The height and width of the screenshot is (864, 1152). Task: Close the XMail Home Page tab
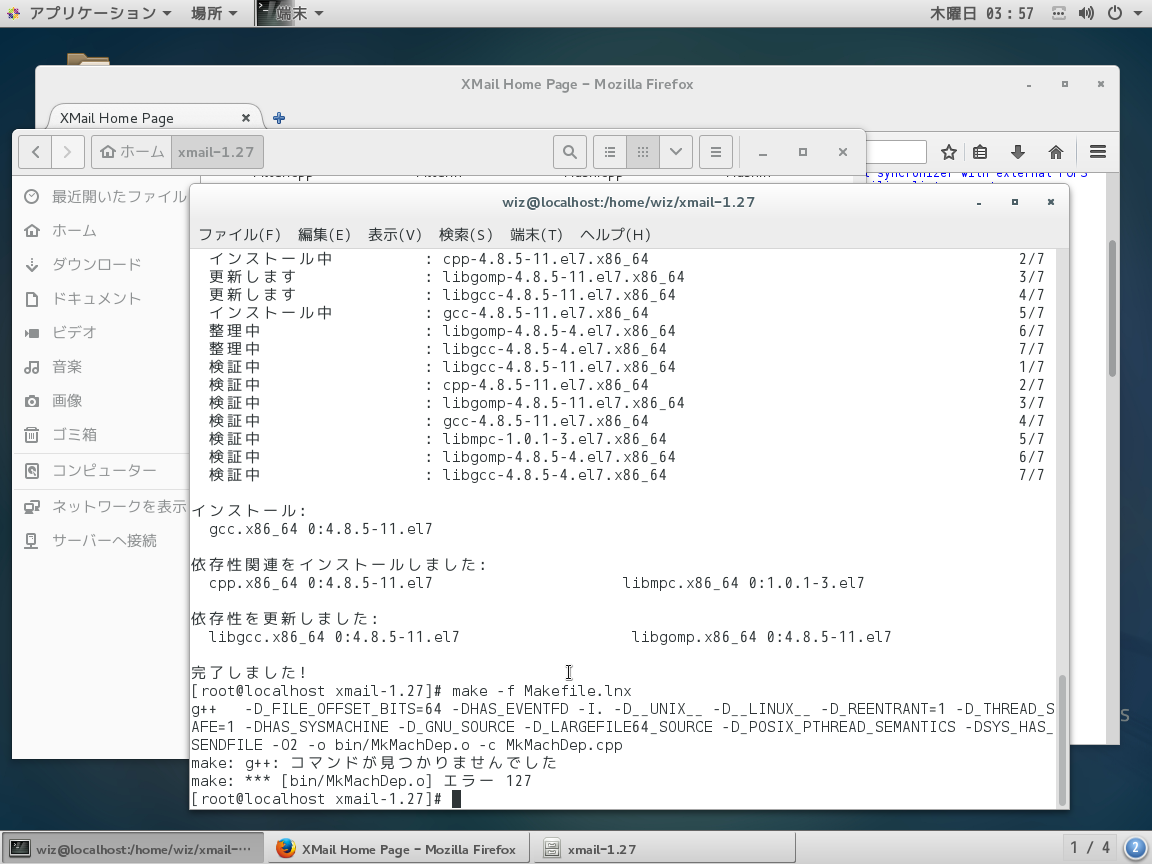[x=246, y=118]
